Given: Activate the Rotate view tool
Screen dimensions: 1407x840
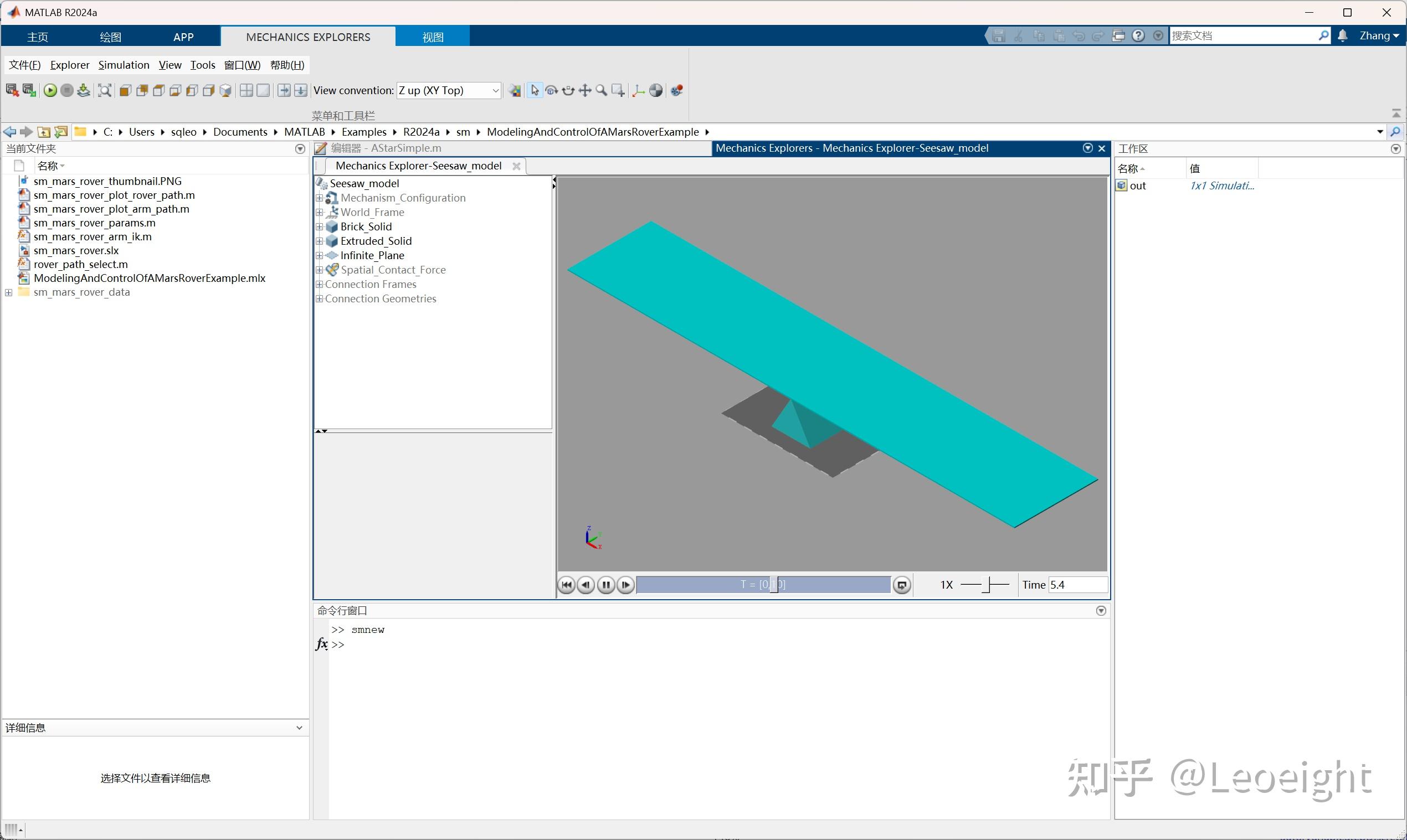Looking at the screenshot, I should click(552, 91).
